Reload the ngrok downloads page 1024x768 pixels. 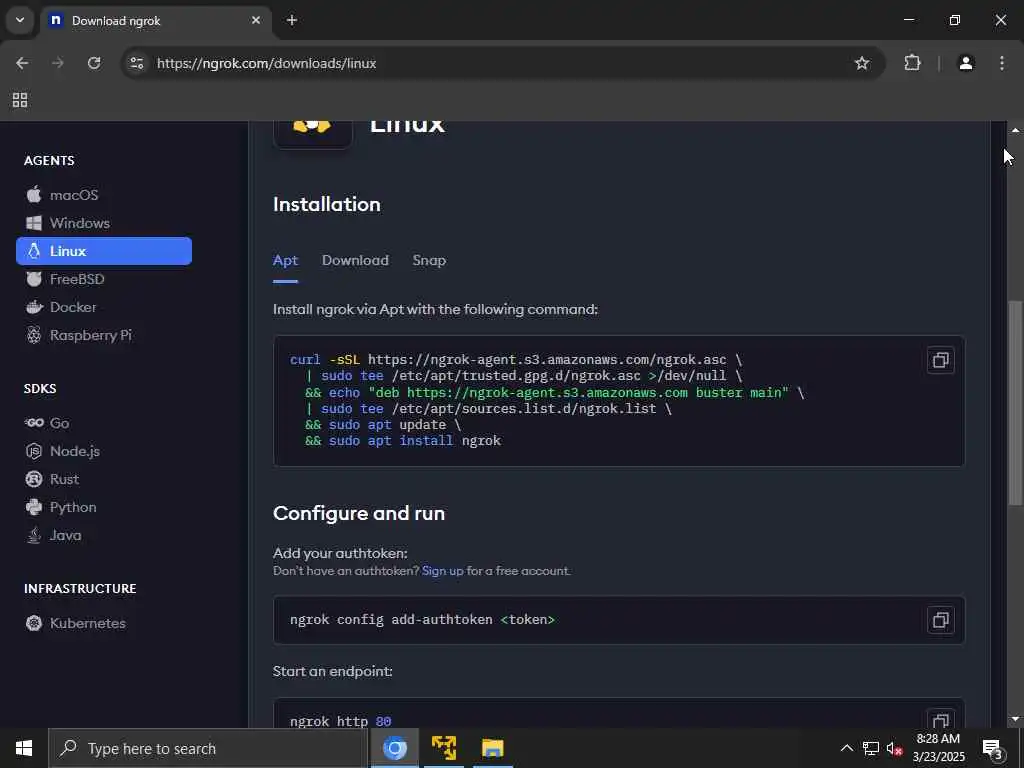(94, 63)
